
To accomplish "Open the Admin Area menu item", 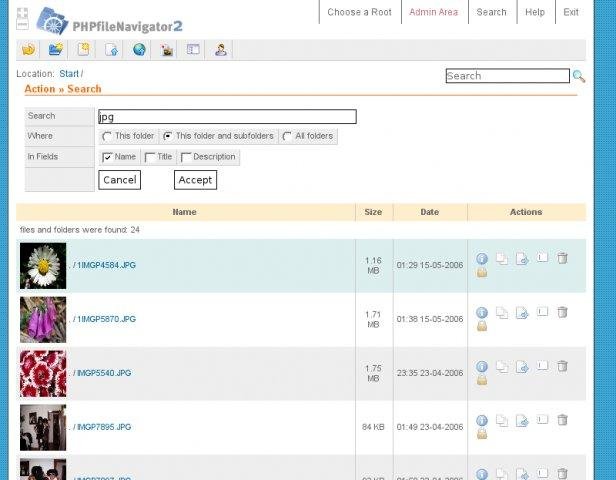I will point(433,12).
